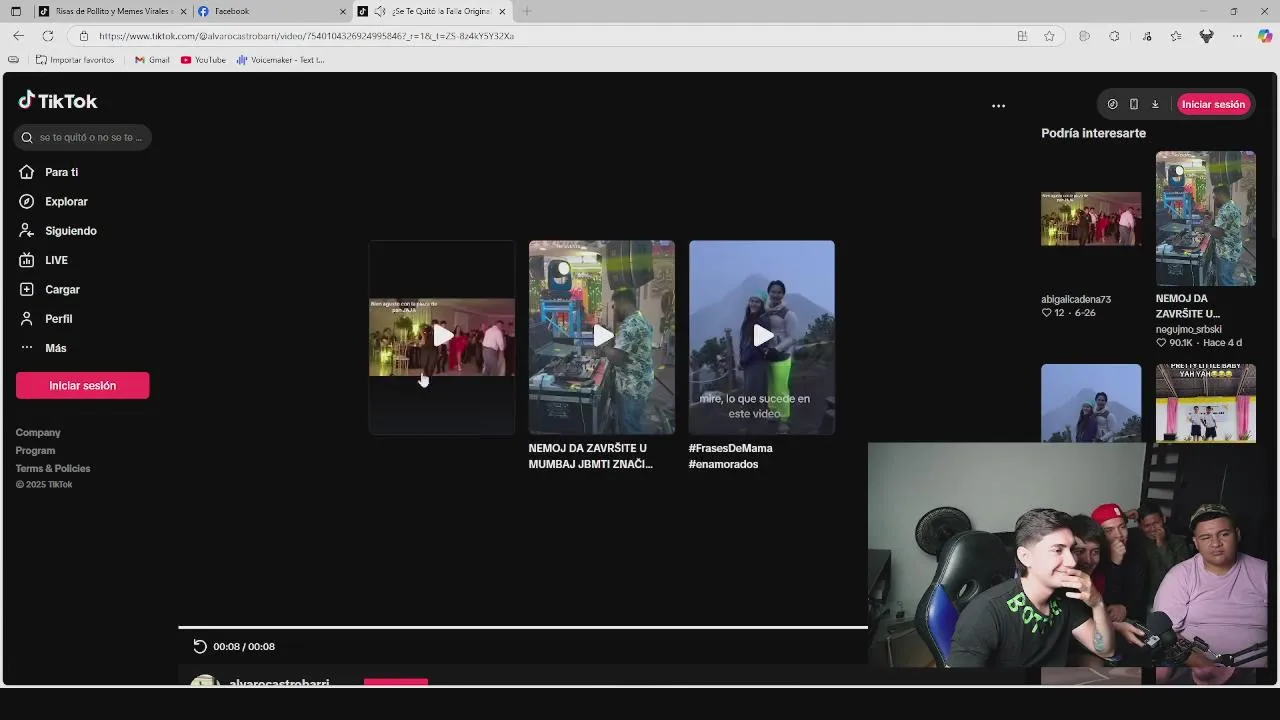Play the party dancing suggested video
Screen dimensions: 1280x720
click(442, 337)
